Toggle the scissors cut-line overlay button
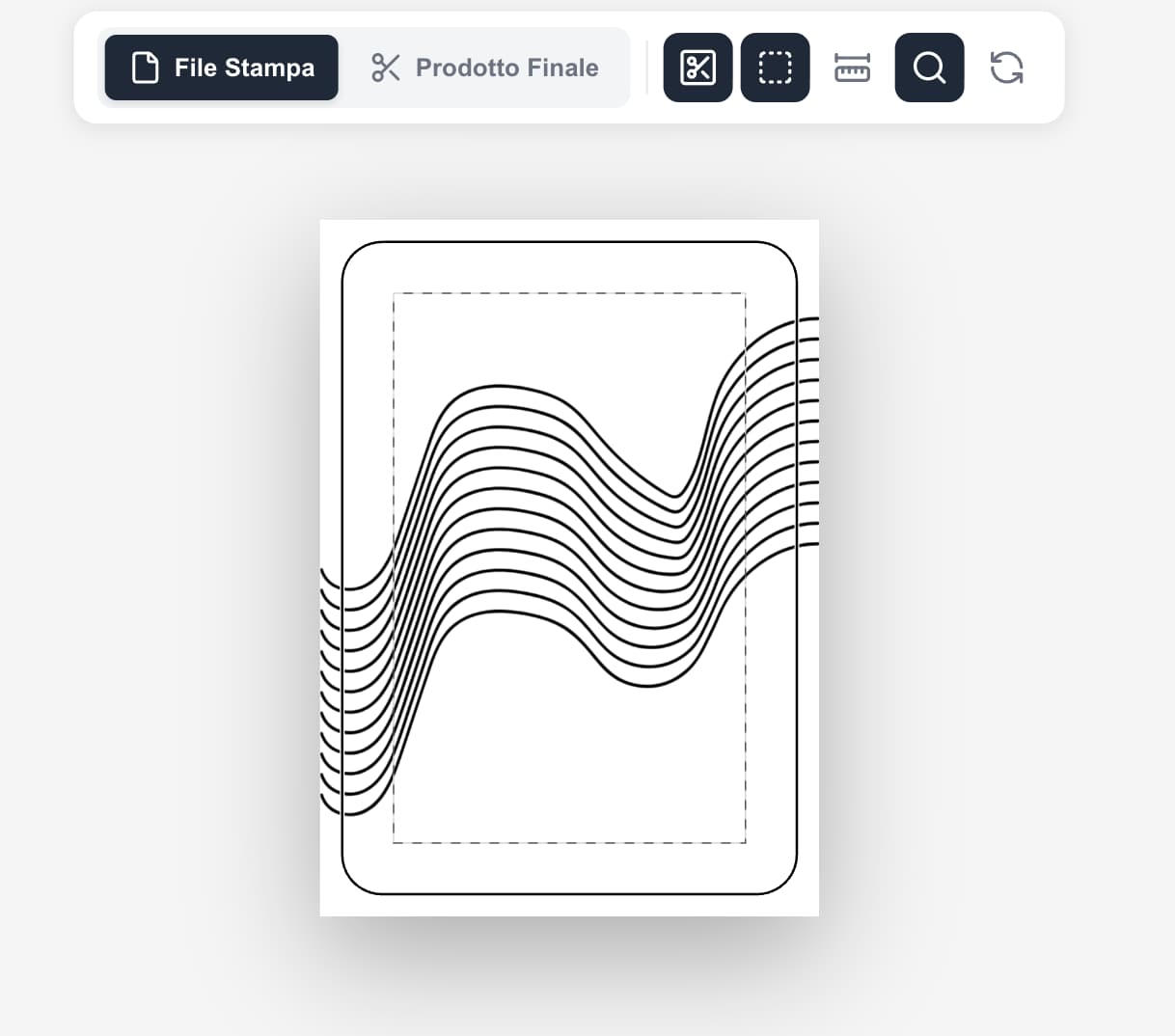Screen dimensions: 1175x1036 click(697, 68)
